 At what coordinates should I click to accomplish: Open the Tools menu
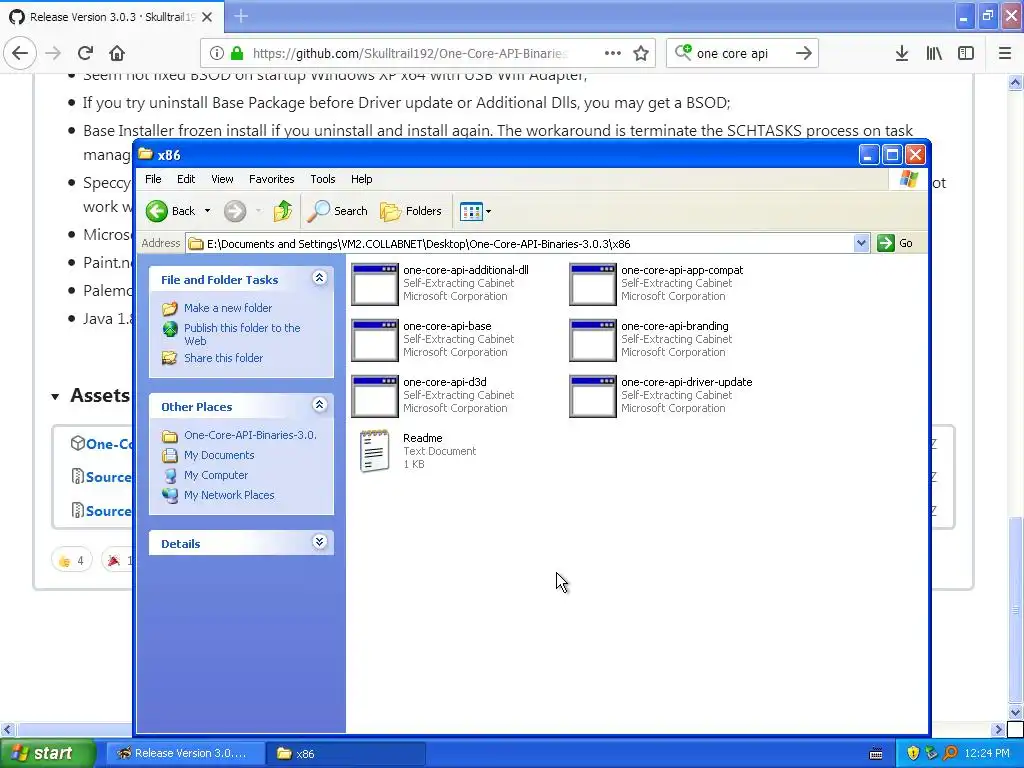[323, 179]
